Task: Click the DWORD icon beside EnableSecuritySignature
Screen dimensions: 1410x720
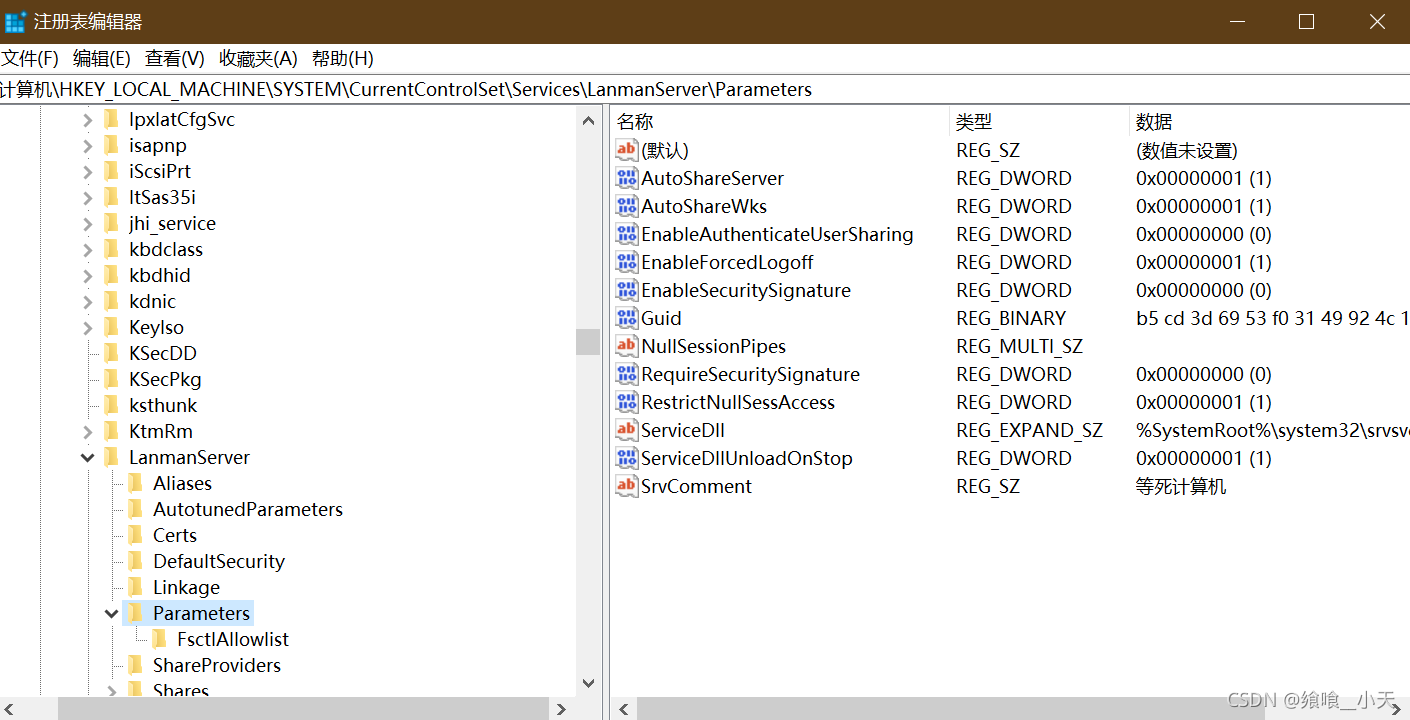Action: click(x=627, y=290)
